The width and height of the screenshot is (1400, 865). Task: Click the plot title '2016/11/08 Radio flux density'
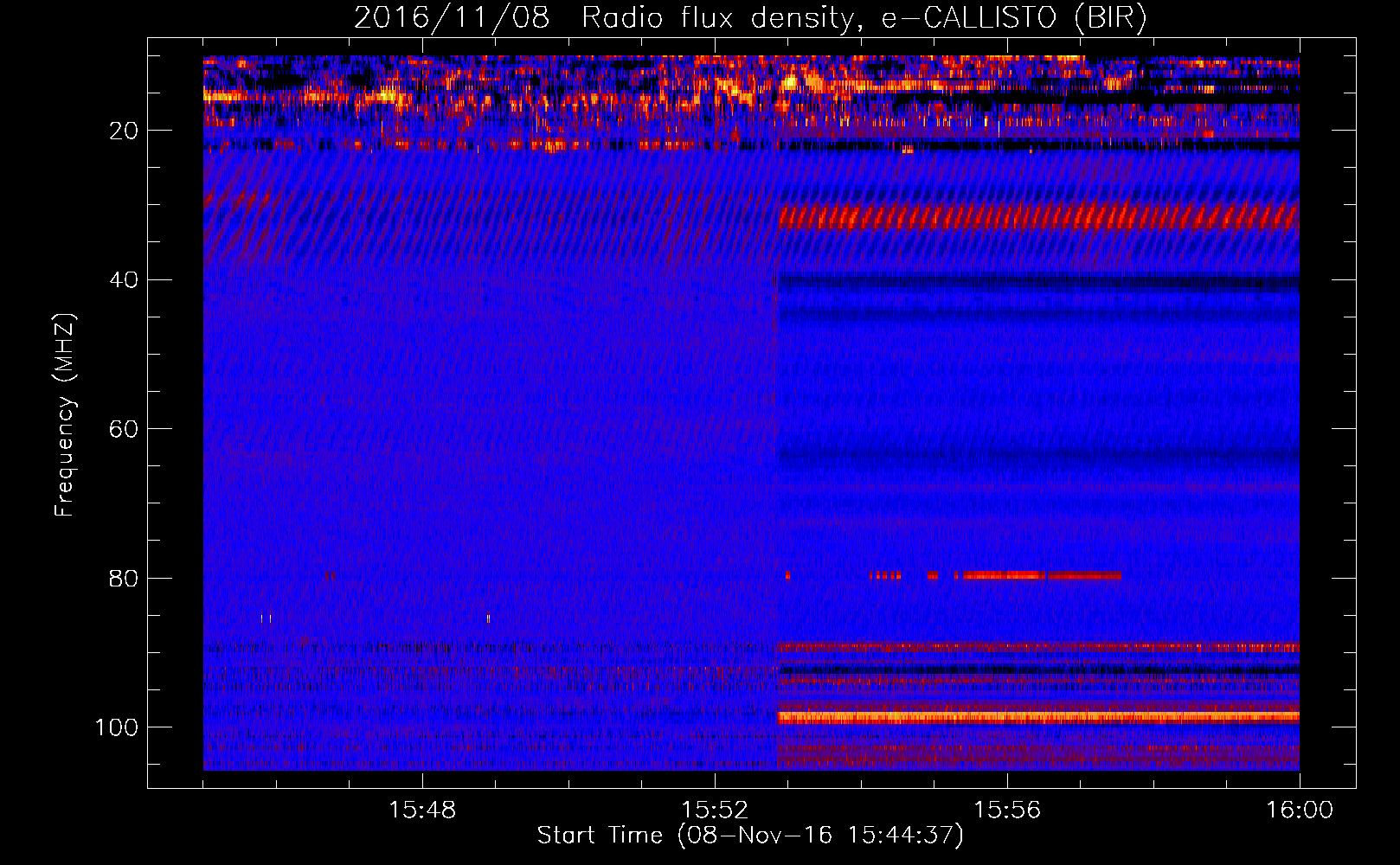[x=749, y=17]
